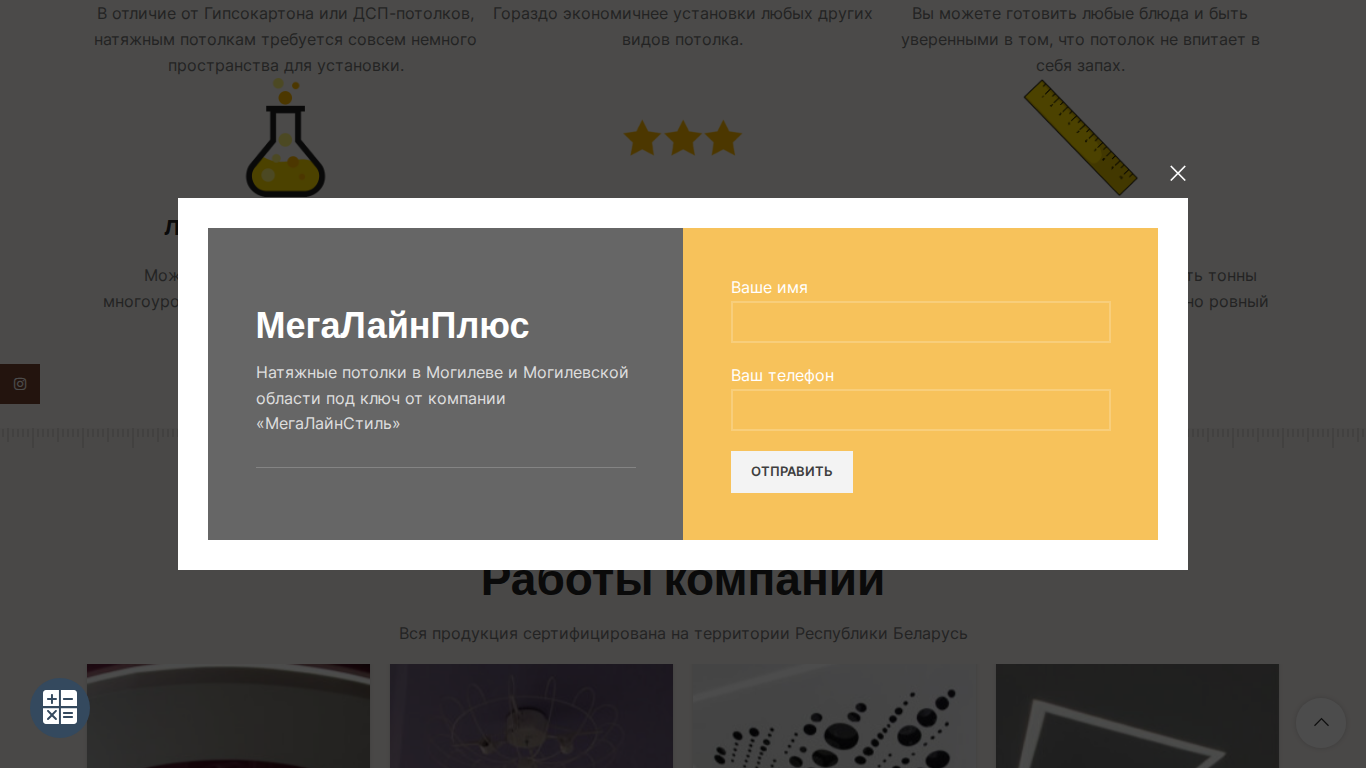The image size is (1366, 768).
Task: Click the yellow ruler icon
Action: pyautogui.click(x=1080, y=138)
